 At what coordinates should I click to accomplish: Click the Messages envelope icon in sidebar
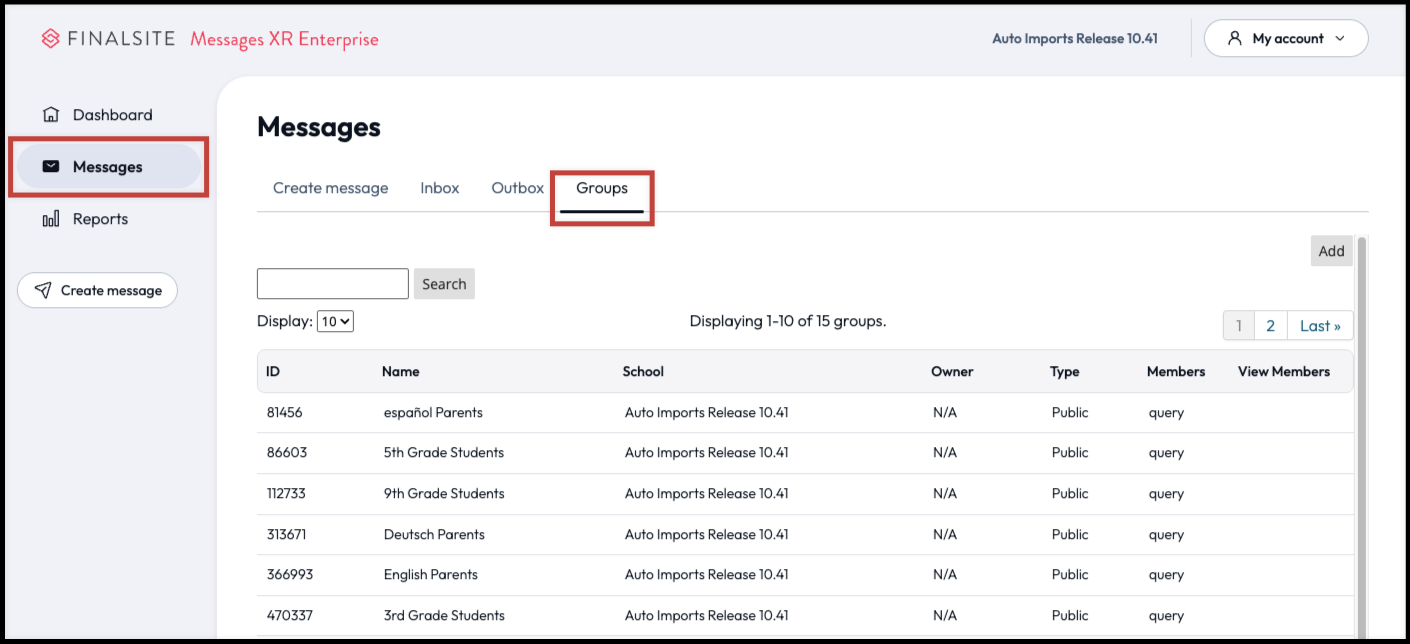coord(51,167)
